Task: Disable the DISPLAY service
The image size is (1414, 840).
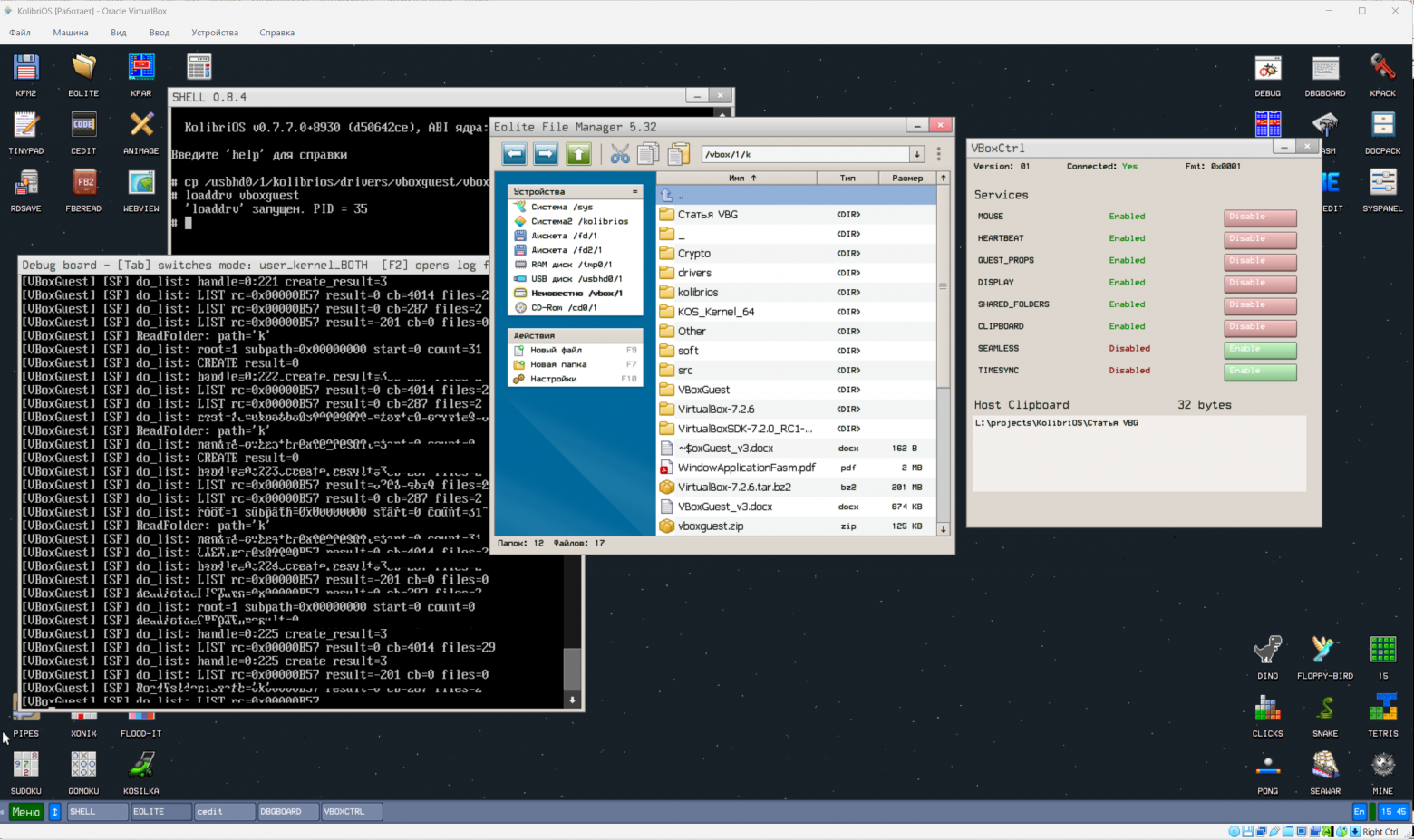Action: click(x=1260, y=284)
